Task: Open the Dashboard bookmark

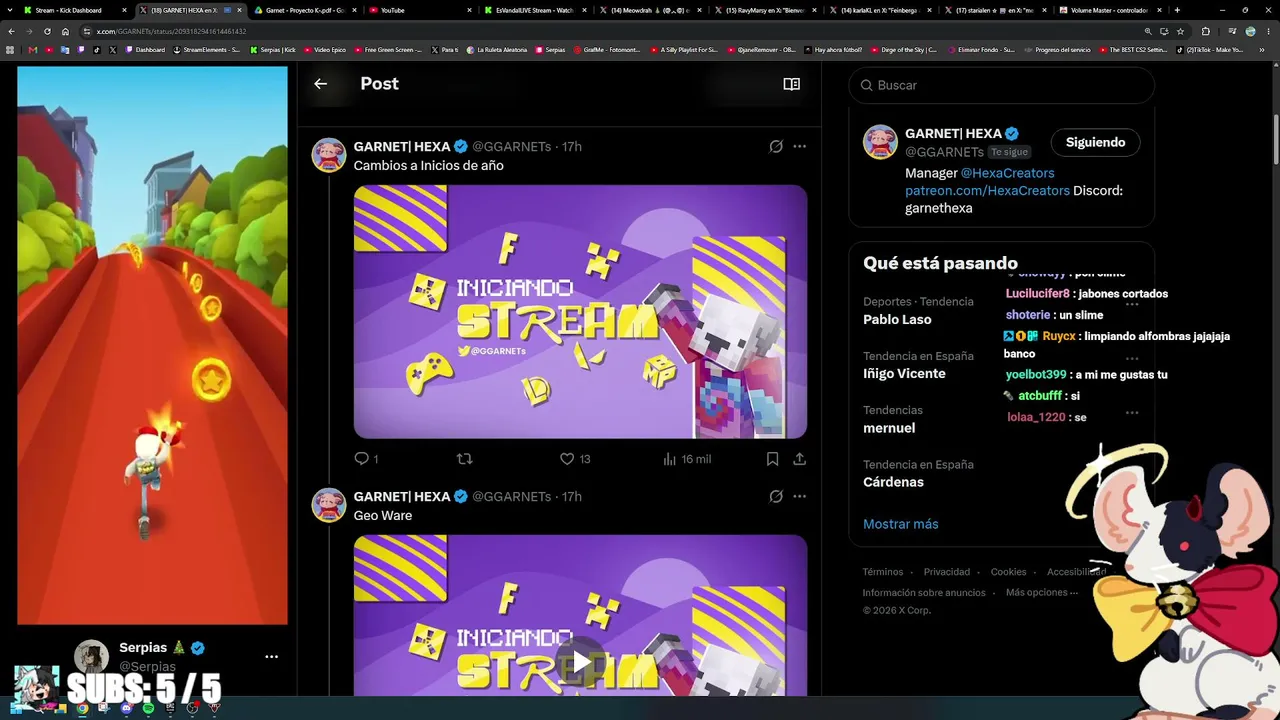Action: [146, 49]
